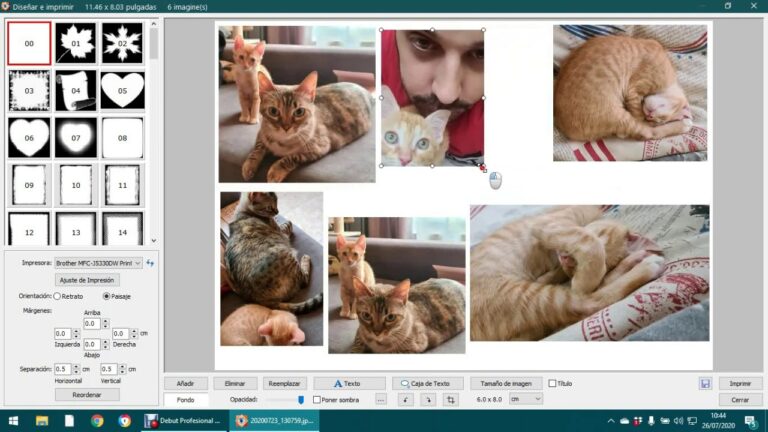
Task: Click the Reordenar button
Action: click(87, 395)
